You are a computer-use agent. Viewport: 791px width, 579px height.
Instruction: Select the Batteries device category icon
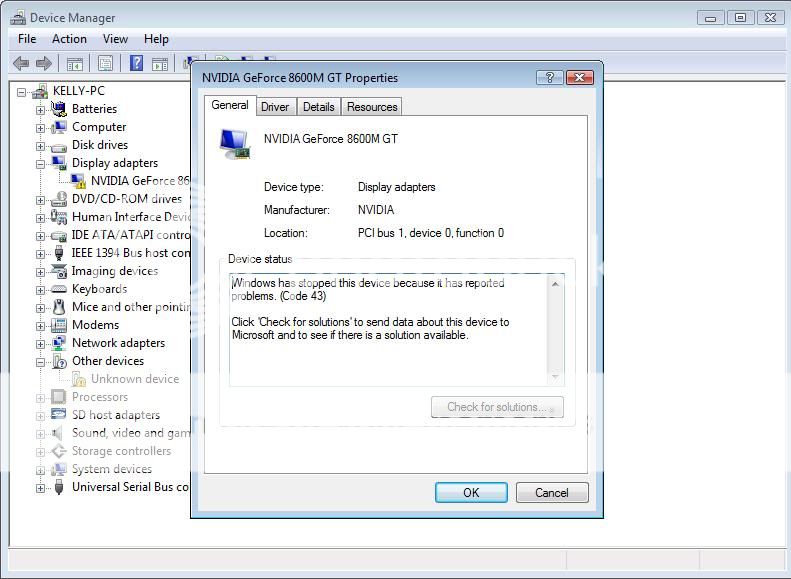(x=58, y=109)
